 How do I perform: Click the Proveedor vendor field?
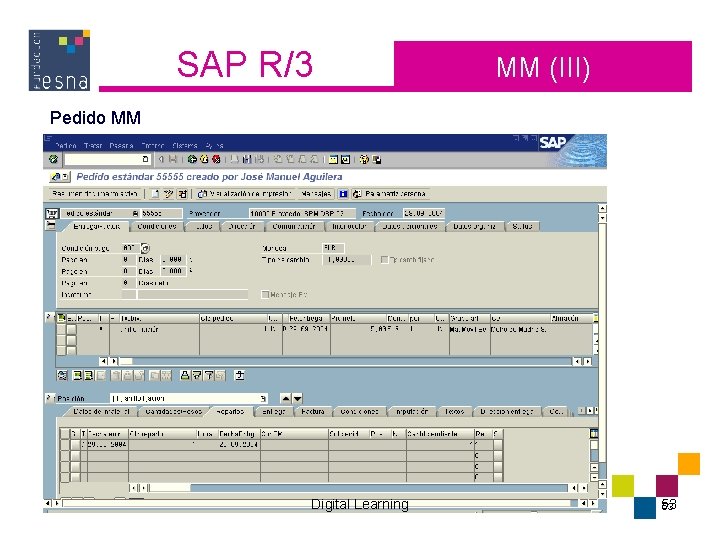tap(302, 214)
